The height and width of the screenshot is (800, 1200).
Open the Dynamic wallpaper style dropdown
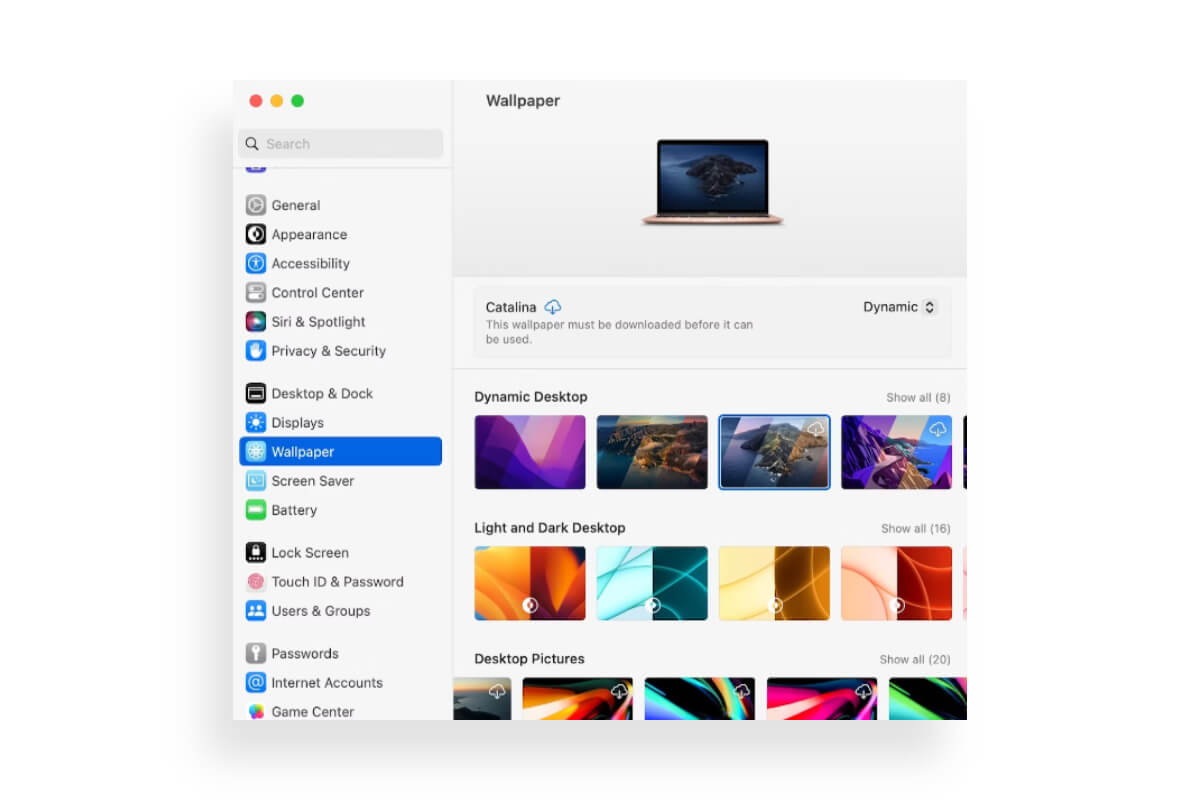pos(899,307)
